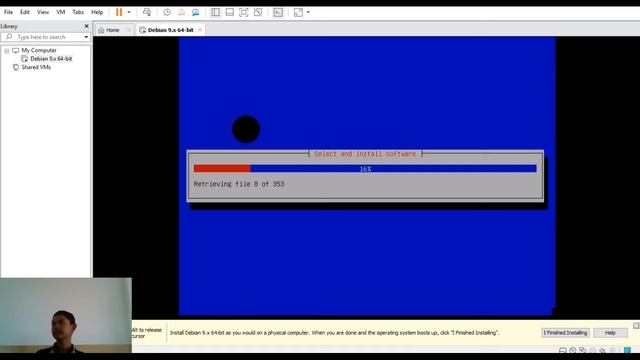Click the Shared VMs icon
The height and width of the screenshot is (360, 640).
tap(16, 67)
